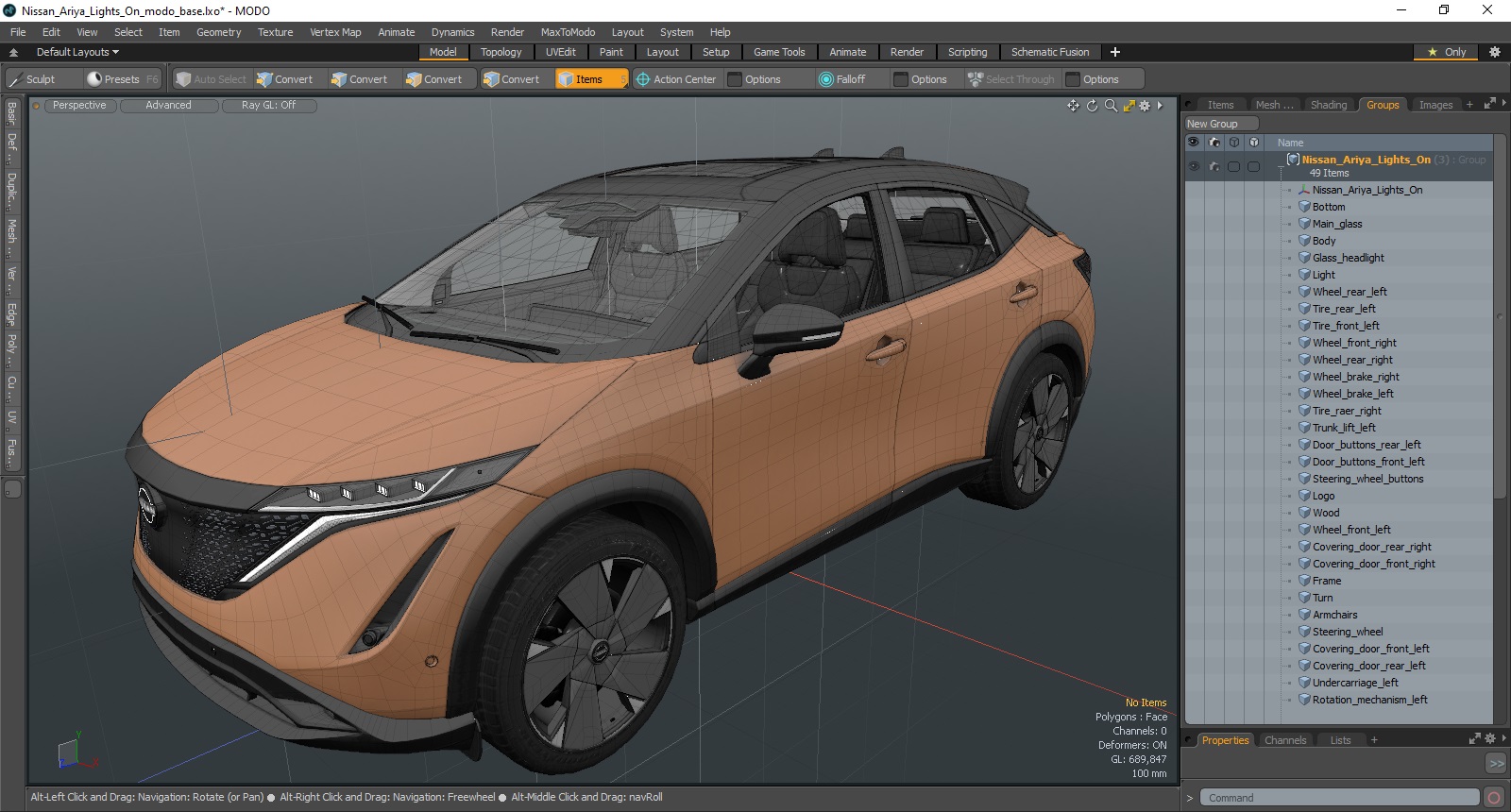This screenshot has height=812, width=1511.
Task: Open the Basic sidebar tab
Action: pyautogui.click(x=12, y=114)
